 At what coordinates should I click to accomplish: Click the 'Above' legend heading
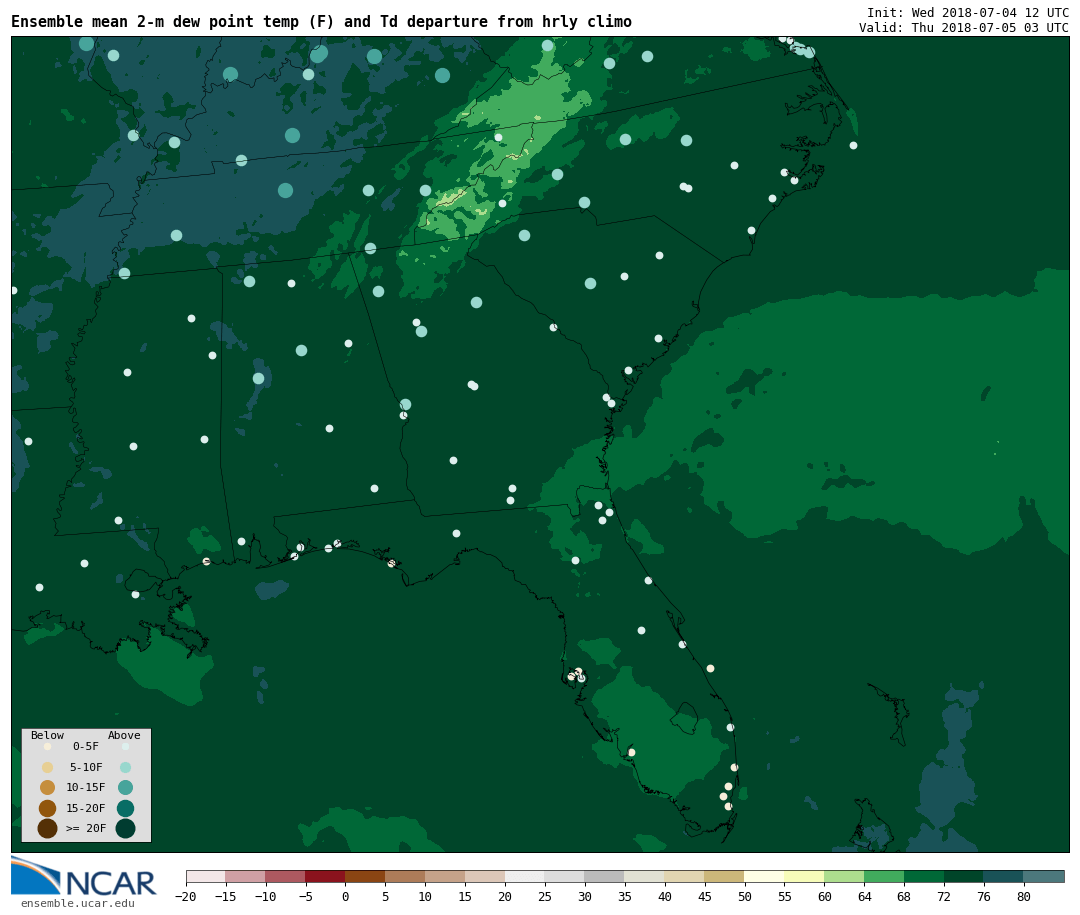(x=124, y=735)
